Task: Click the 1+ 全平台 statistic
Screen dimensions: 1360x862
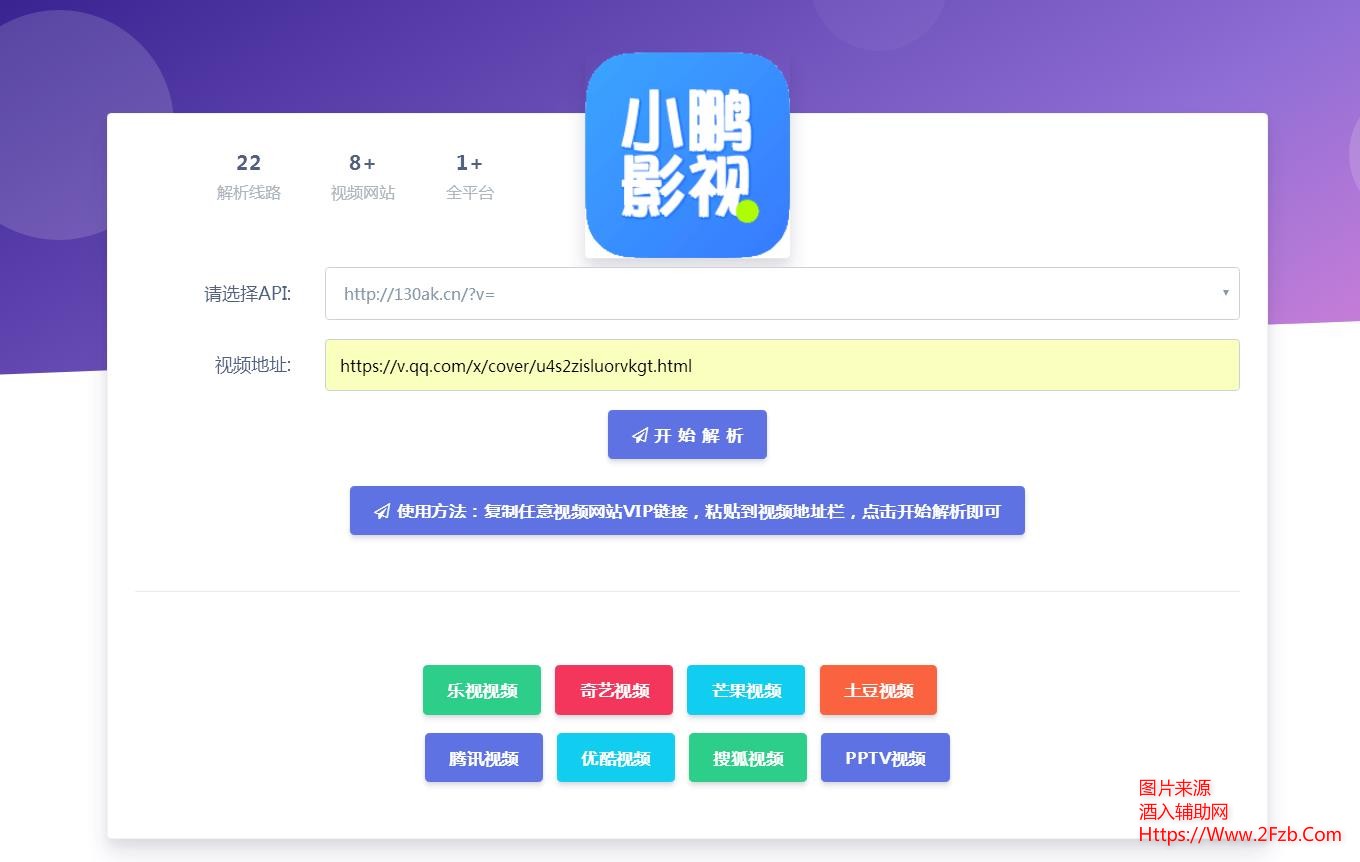Action: coord(469,176)
